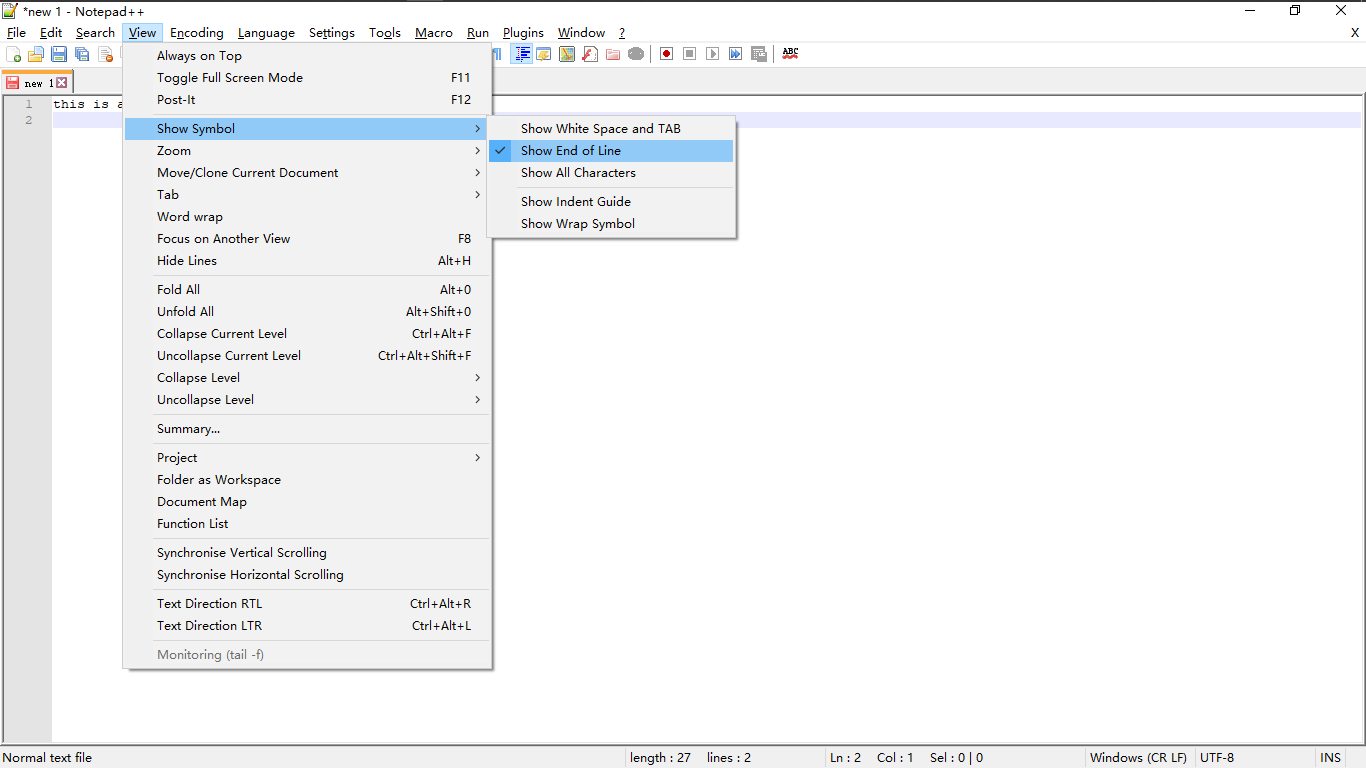
Task: Click the UTF-8 status bar indicator
Action: 1217,757
